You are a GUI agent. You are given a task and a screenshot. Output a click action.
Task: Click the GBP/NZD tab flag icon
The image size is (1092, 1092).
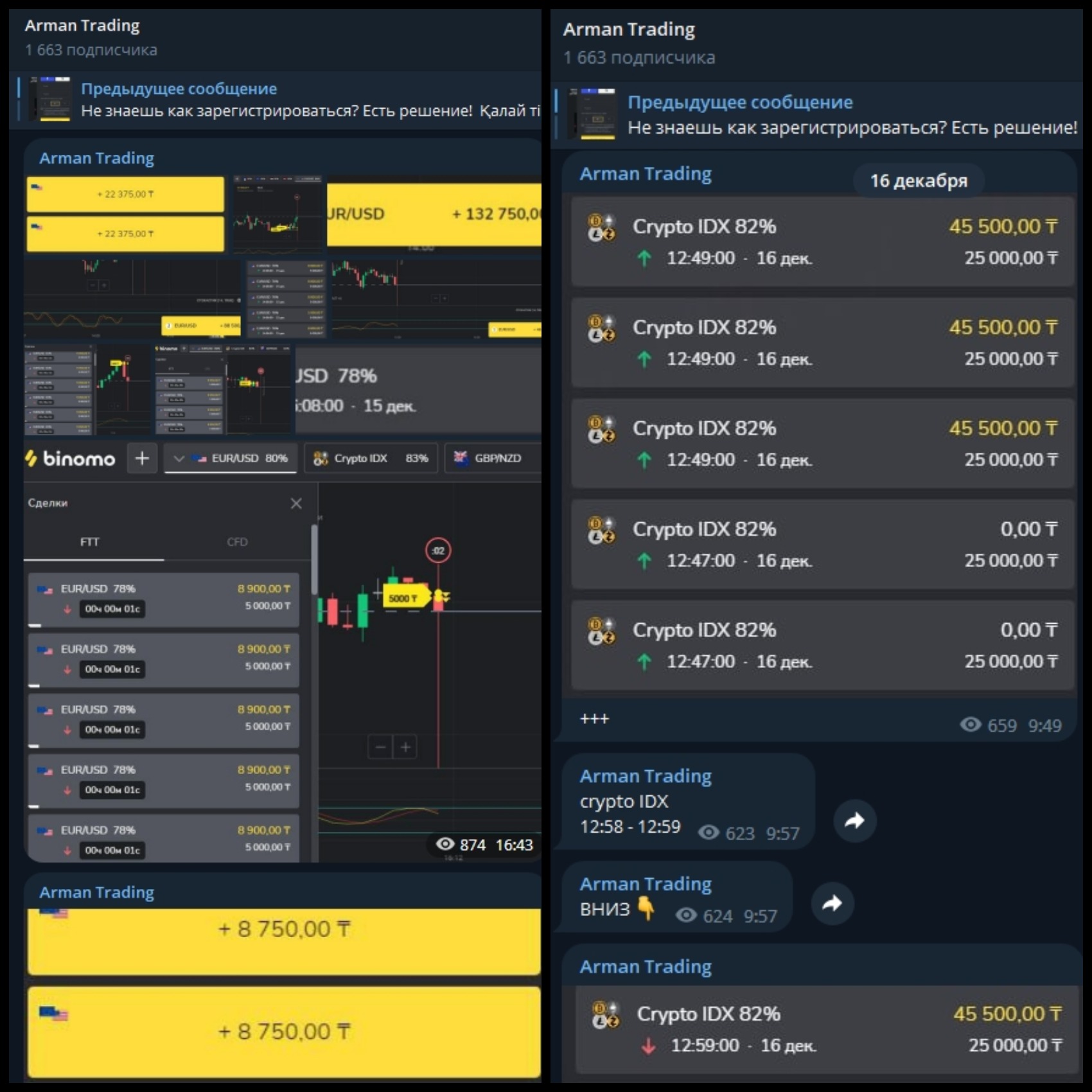tap(461, 457)
